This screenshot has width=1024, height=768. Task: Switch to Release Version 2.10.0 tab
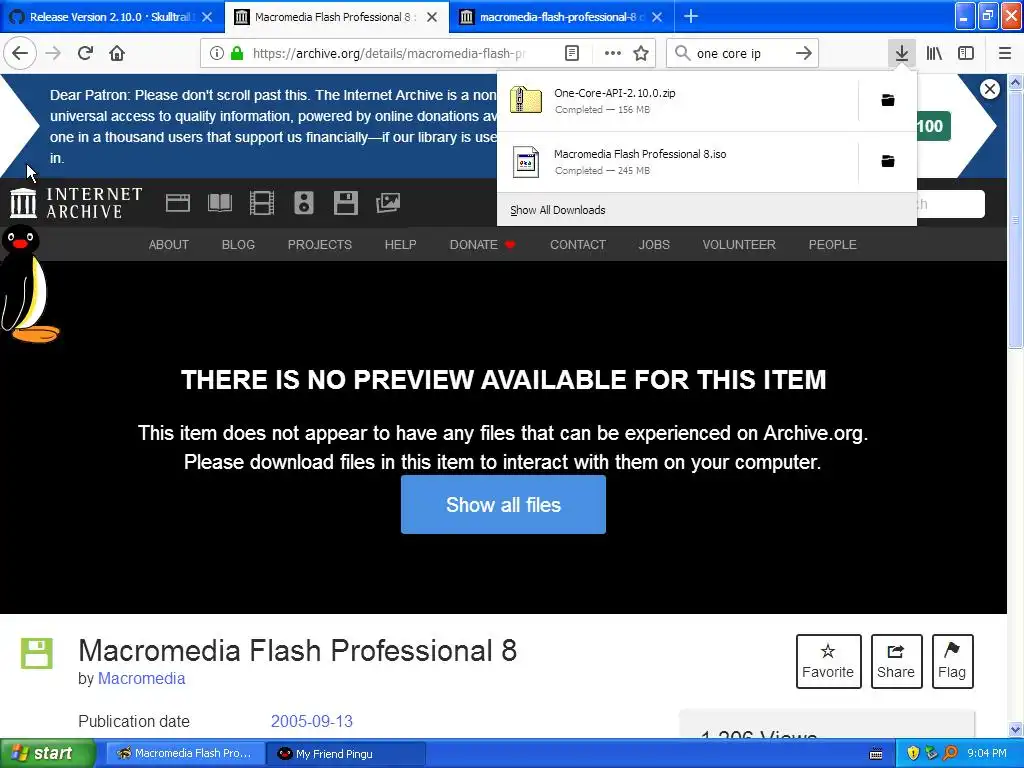click(x=110, y=17)
